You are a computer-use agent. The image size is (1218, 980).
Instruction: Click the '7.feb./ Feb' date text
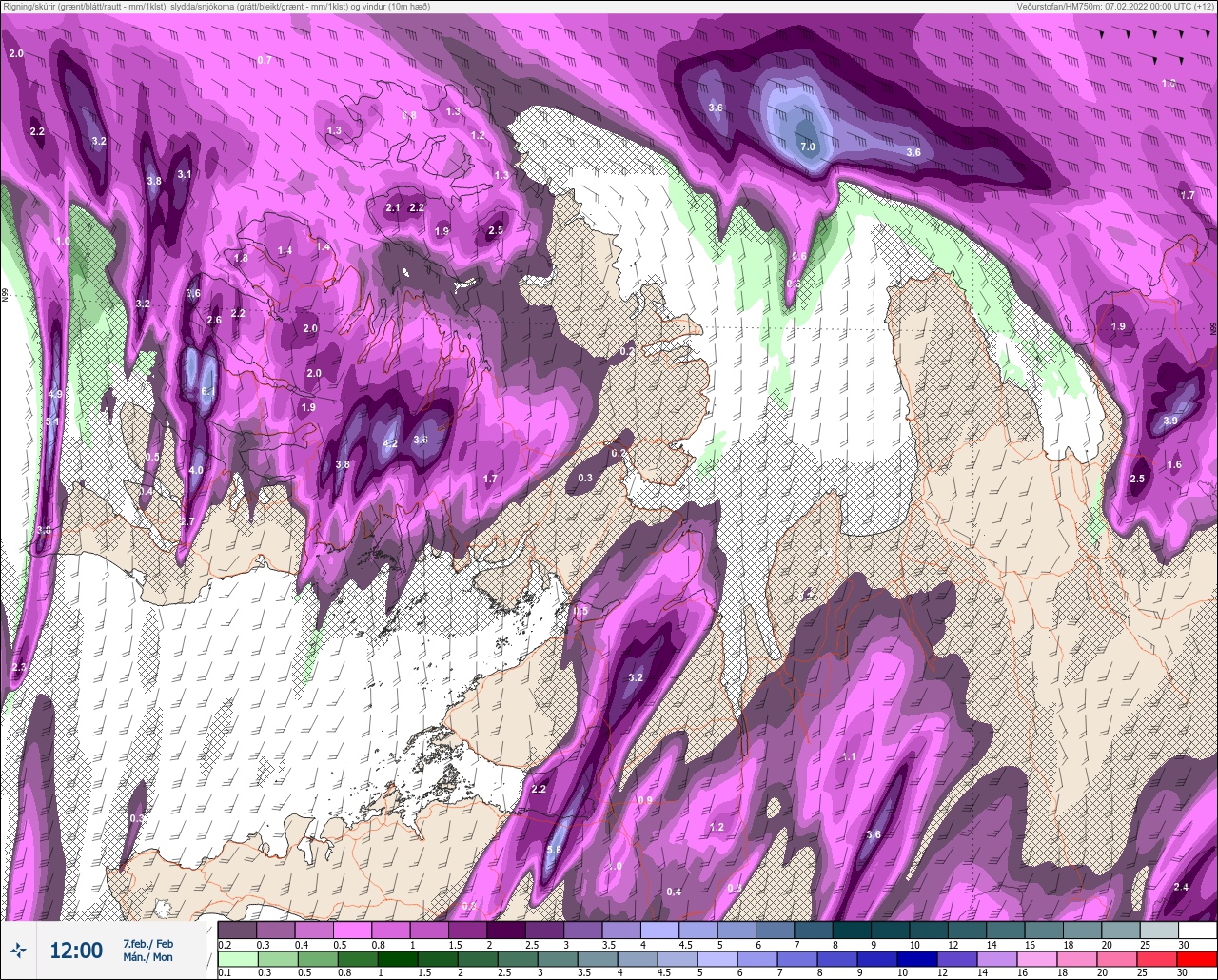(147, 943)
